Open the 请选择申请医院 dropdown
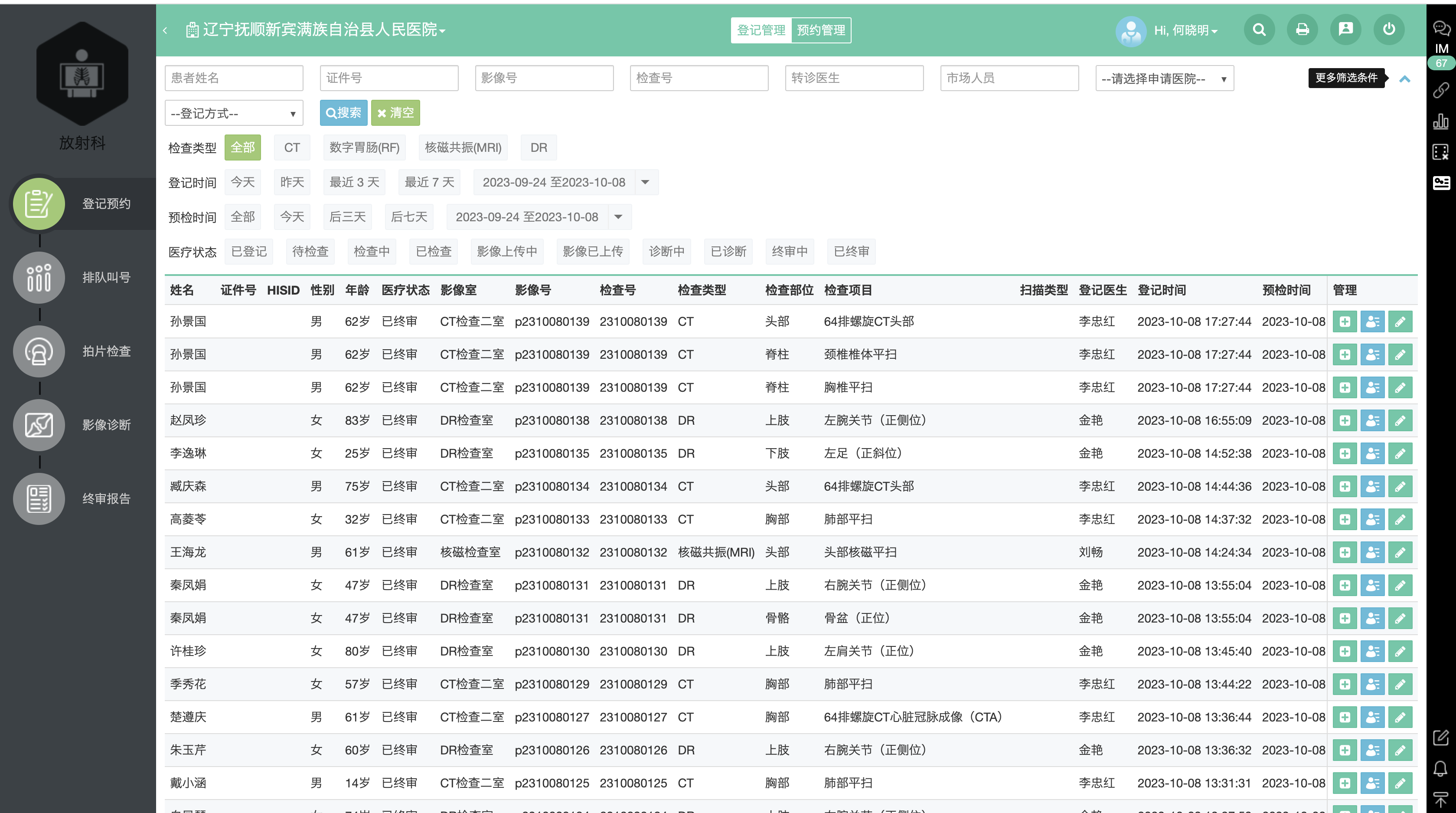1456x813 pixels. [x=1164, y=78]
